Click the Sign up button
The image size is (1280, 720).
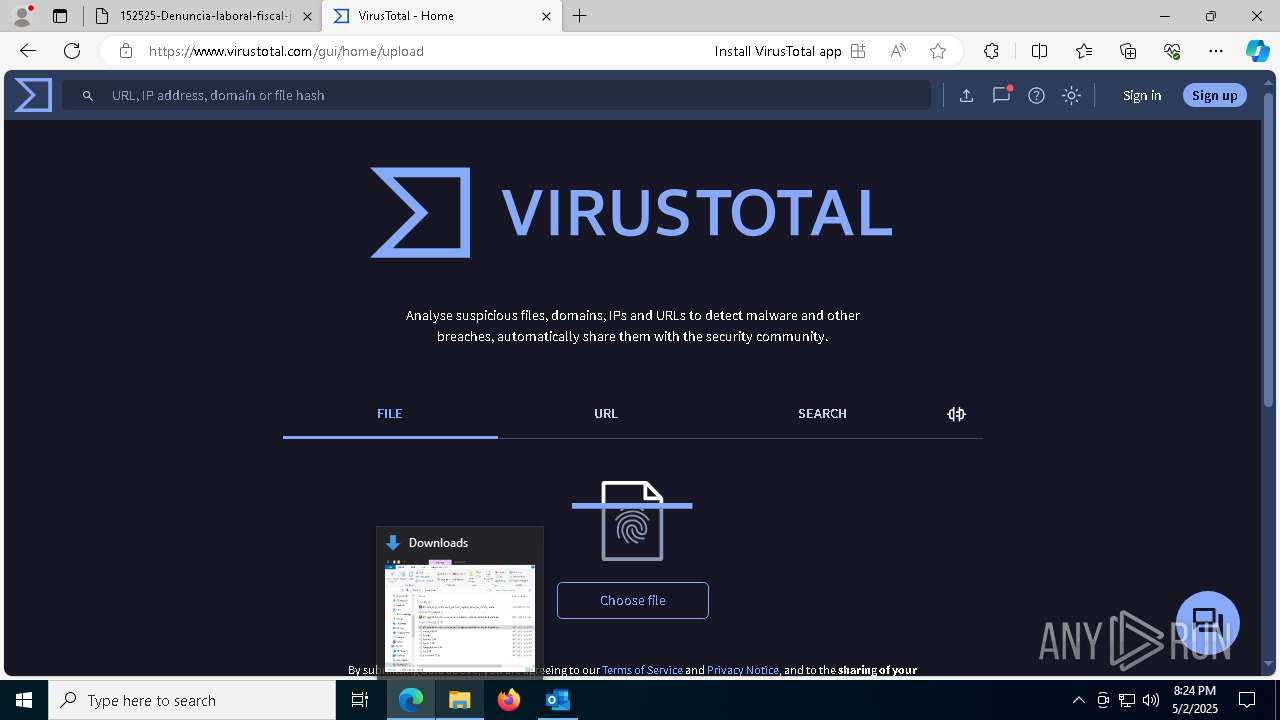point(1214,95)
